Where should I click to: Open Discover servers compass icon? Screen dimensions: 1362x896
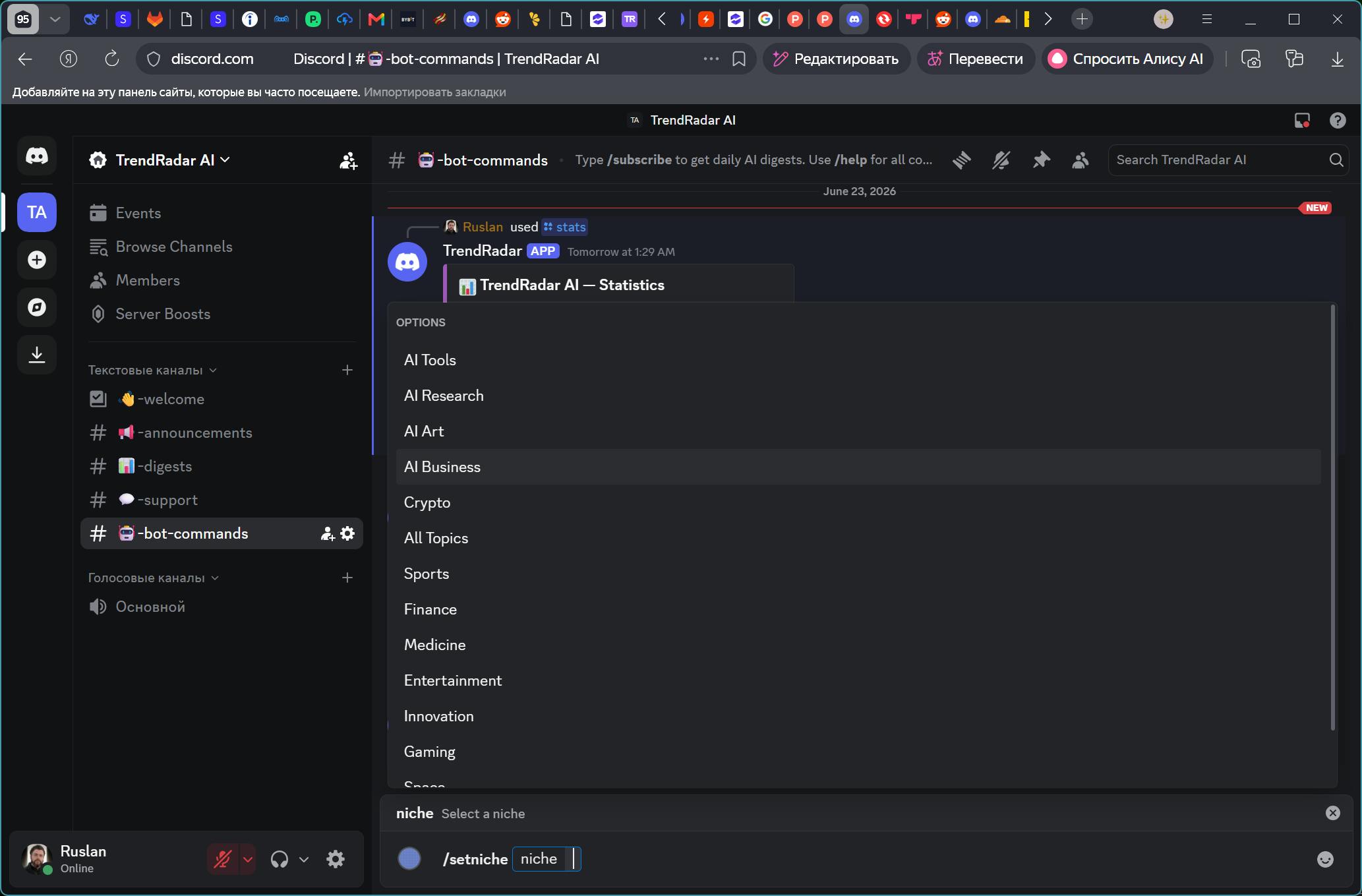(37, 307)
